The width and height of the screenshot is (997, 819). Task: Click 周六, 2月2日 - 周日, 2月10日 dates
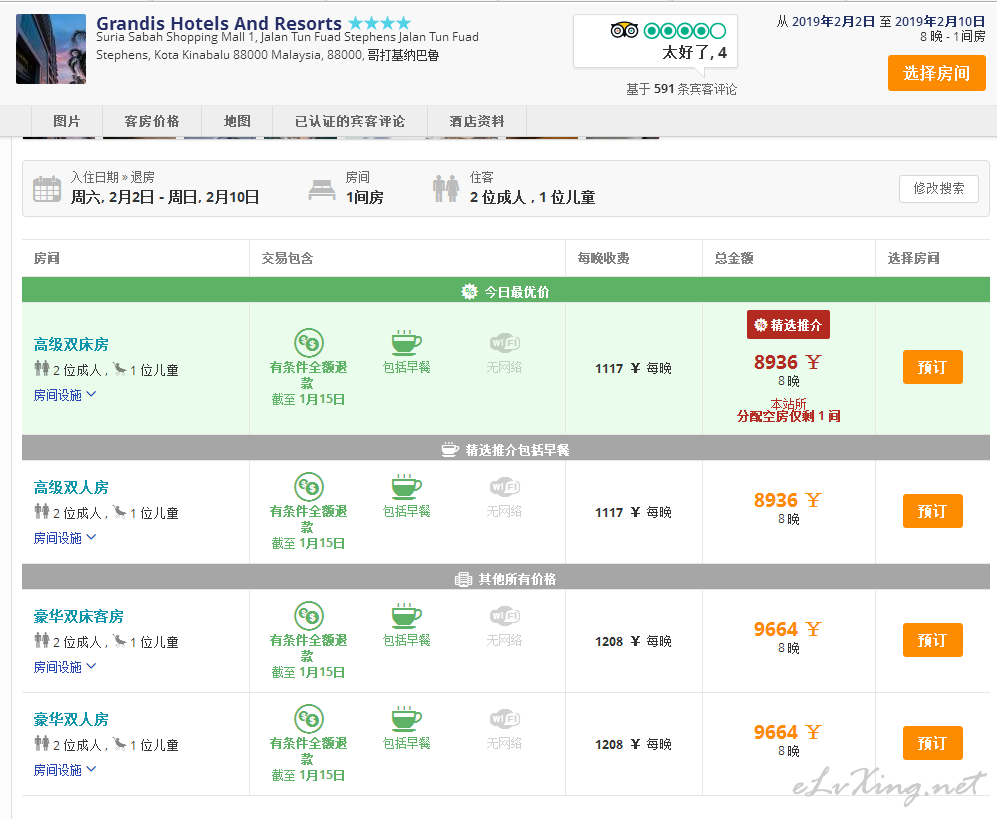165,197
